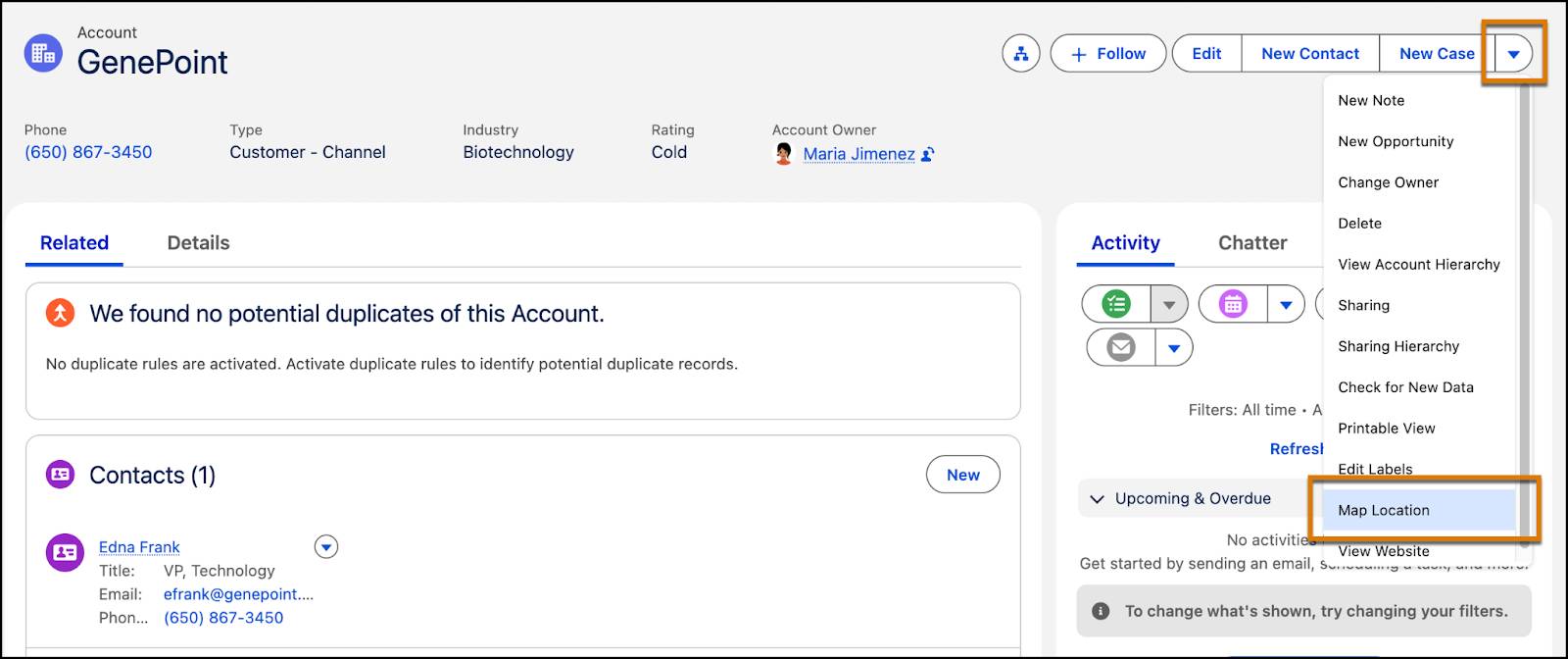
Task: Open the New Event dropdown arrow
Action: click(1286, 305)
